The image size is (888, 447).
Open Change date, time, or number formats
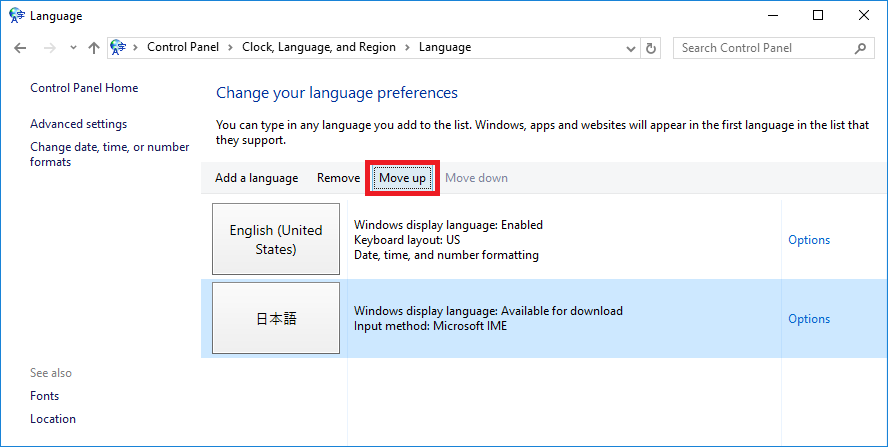pyautogui.click(x=109, y=154)
